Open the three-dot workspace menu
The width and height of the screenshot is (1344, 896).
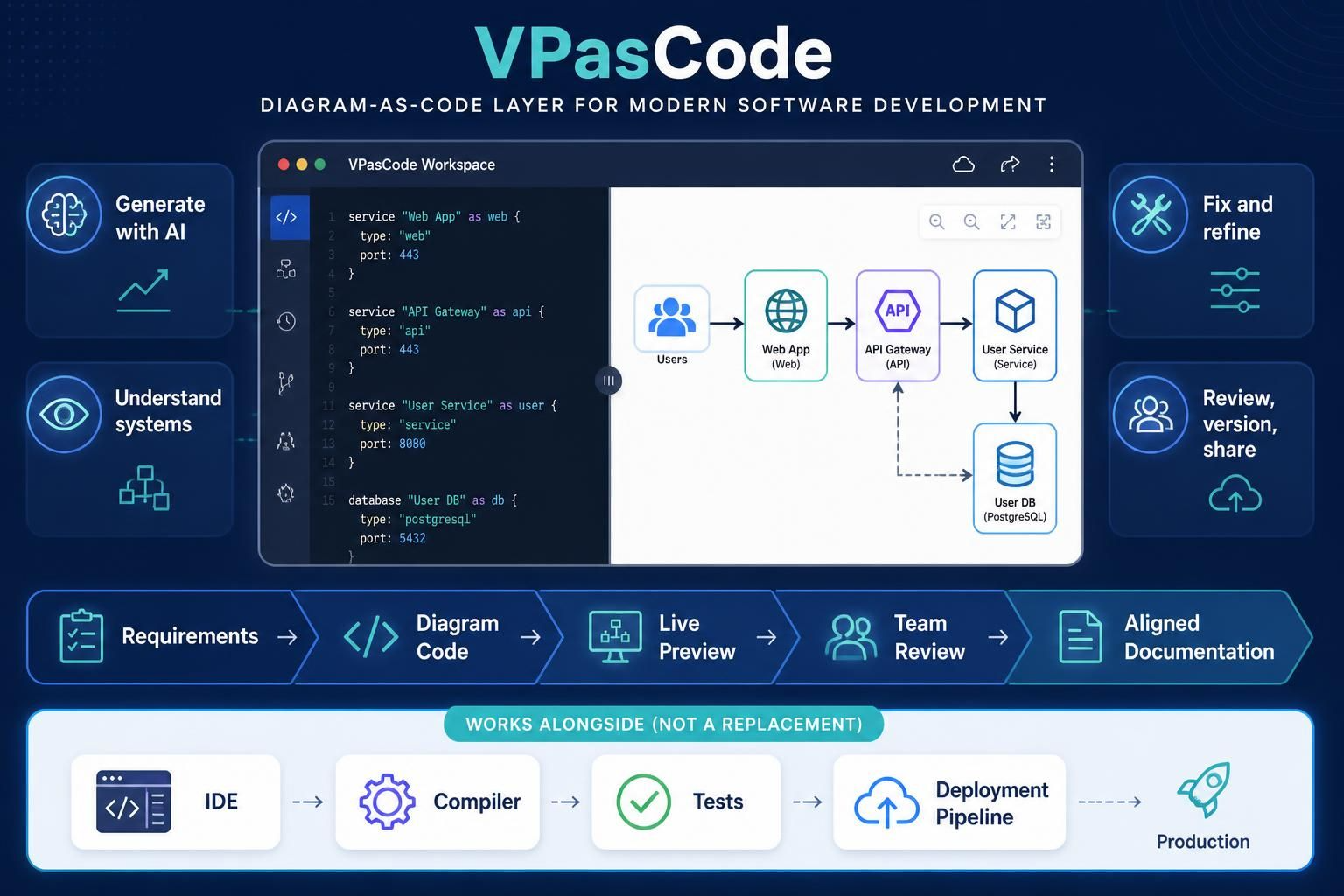pyautogui.click(x=1052, y=164)
